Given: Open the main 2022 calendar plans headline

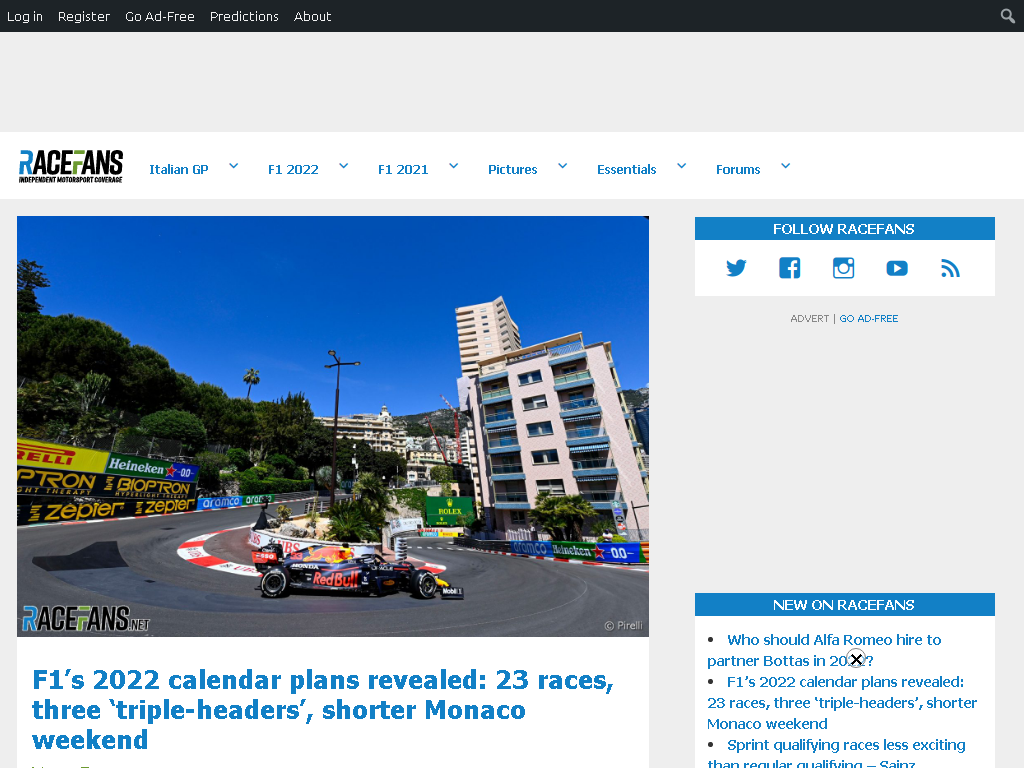Looking at the screenshot, I should tap(323, 710).
